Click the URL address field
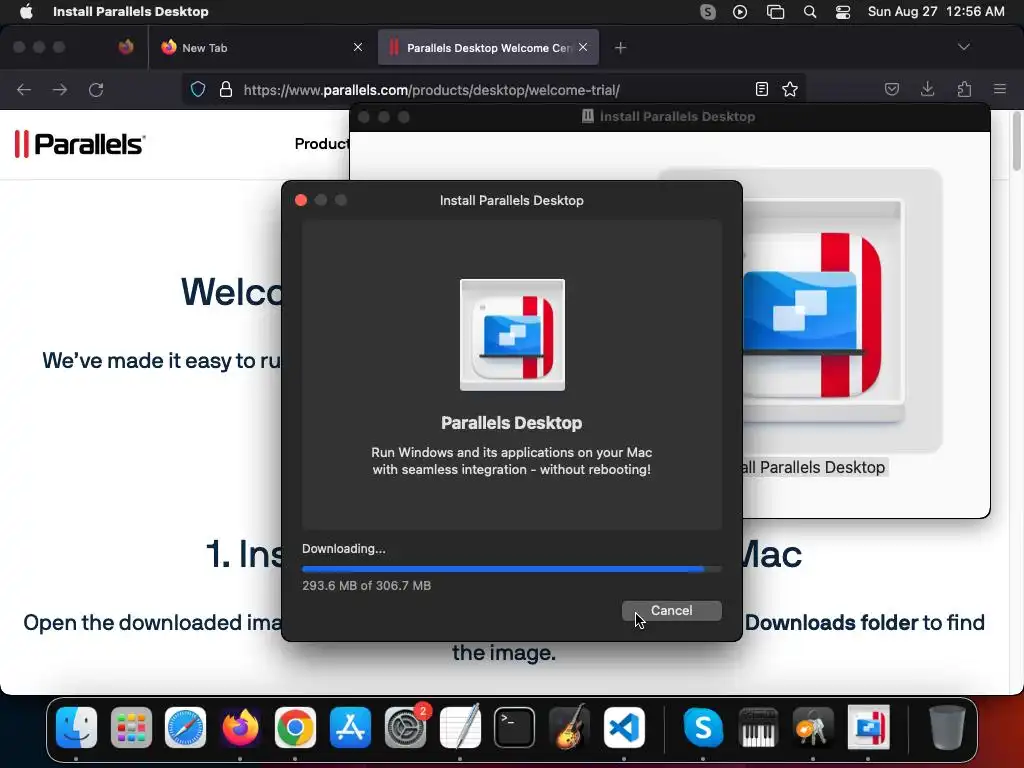The height and width of the screenshot is (768, 1024). (x=493, y=89)
